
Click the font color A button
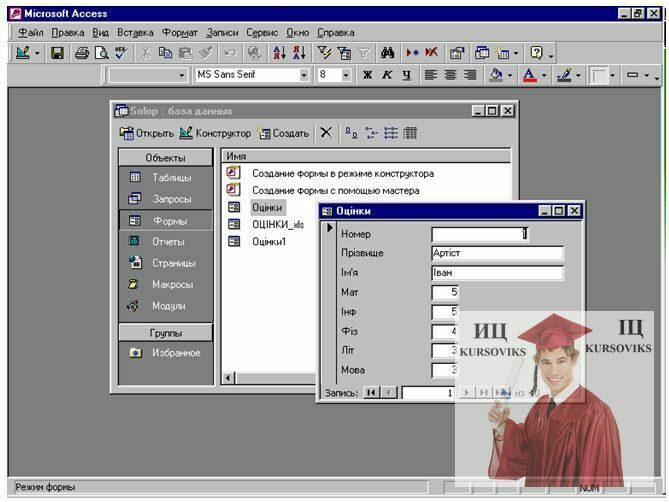(529, 75)
